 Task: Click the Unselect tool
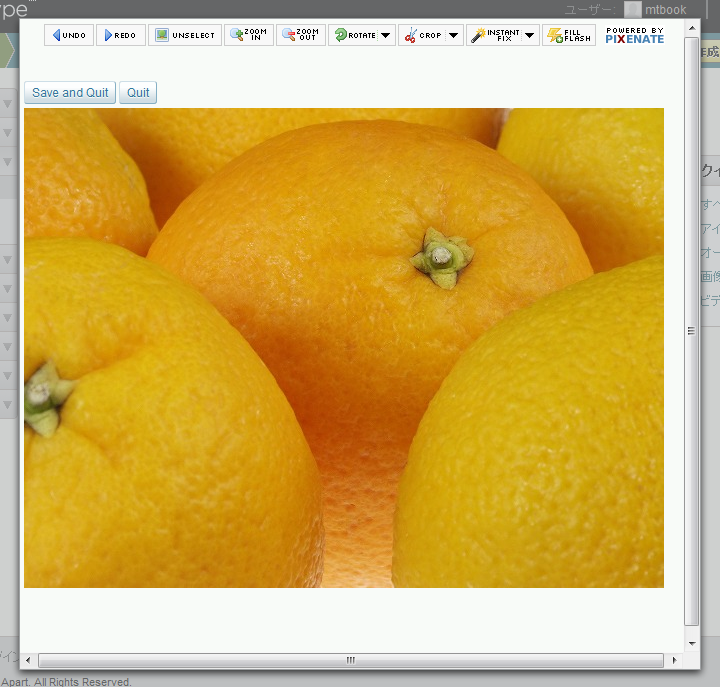coord(185,35)
